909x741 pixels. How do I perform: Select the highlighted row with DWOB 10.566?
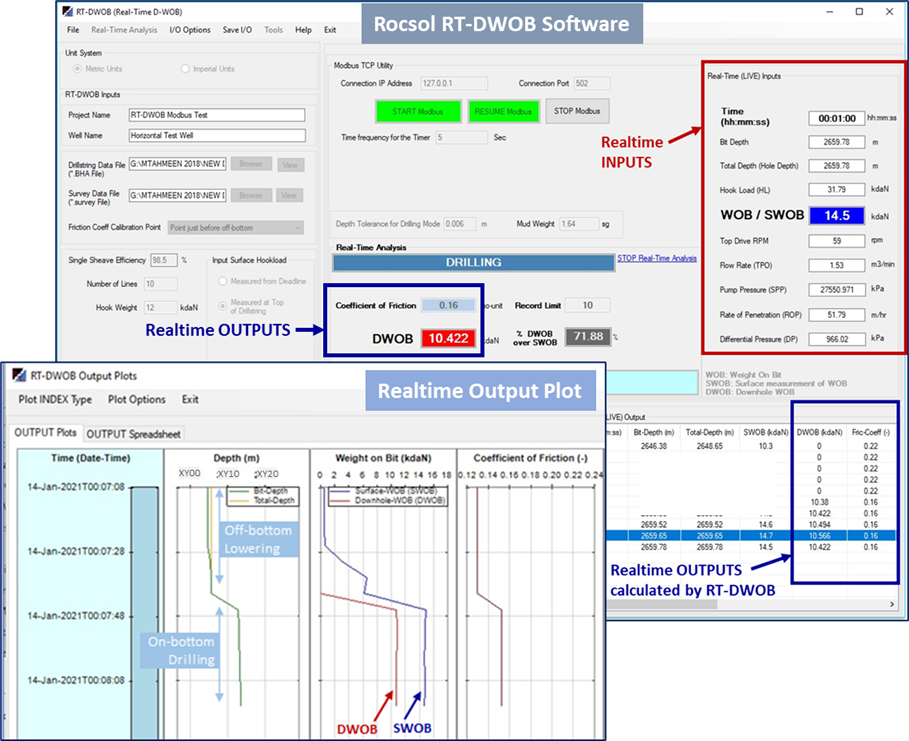click(751, 536)
